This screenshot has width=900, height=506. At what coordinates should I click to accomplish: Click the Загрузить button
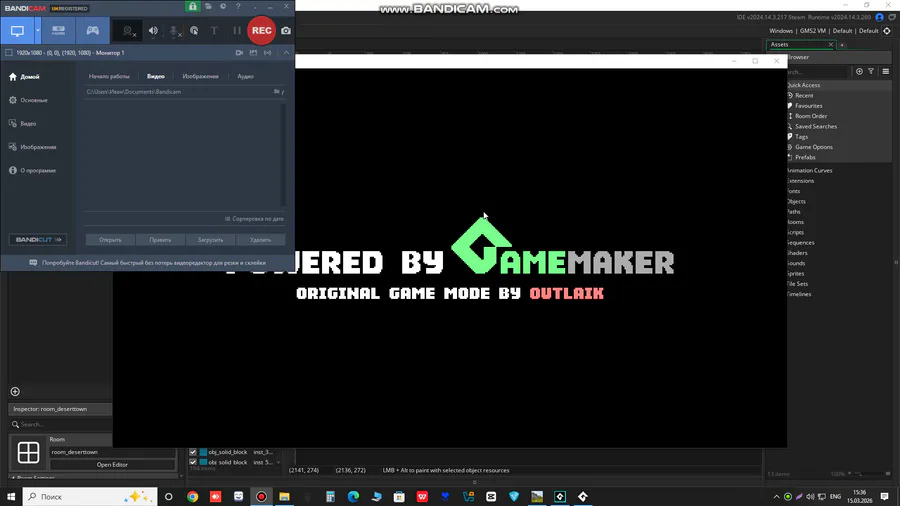210,240
